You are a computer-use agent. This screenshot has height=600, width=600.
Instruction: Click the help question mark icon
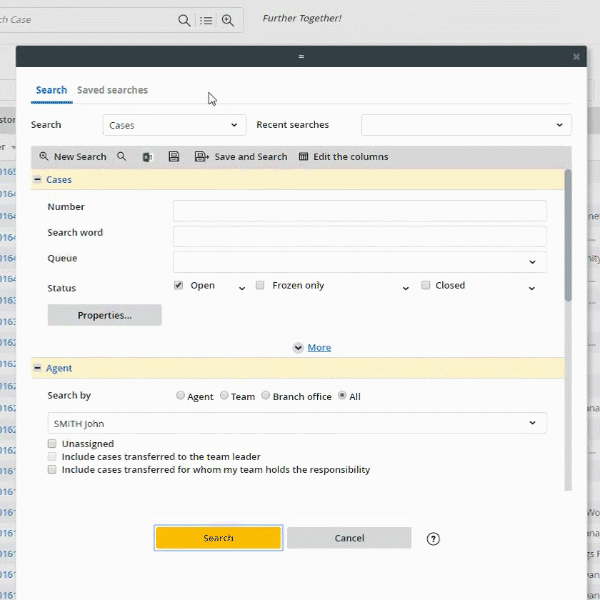pos(433,538)
